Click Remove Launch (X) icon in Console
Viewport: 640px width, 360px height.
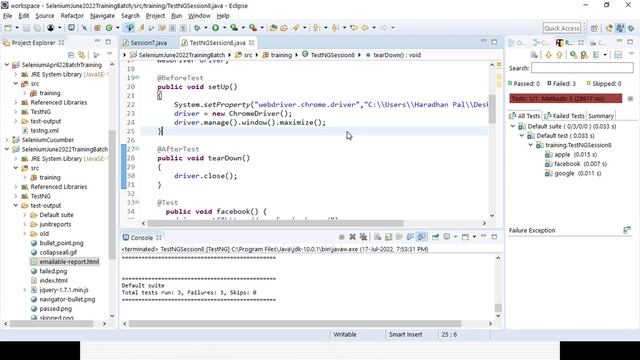[353, 237]
